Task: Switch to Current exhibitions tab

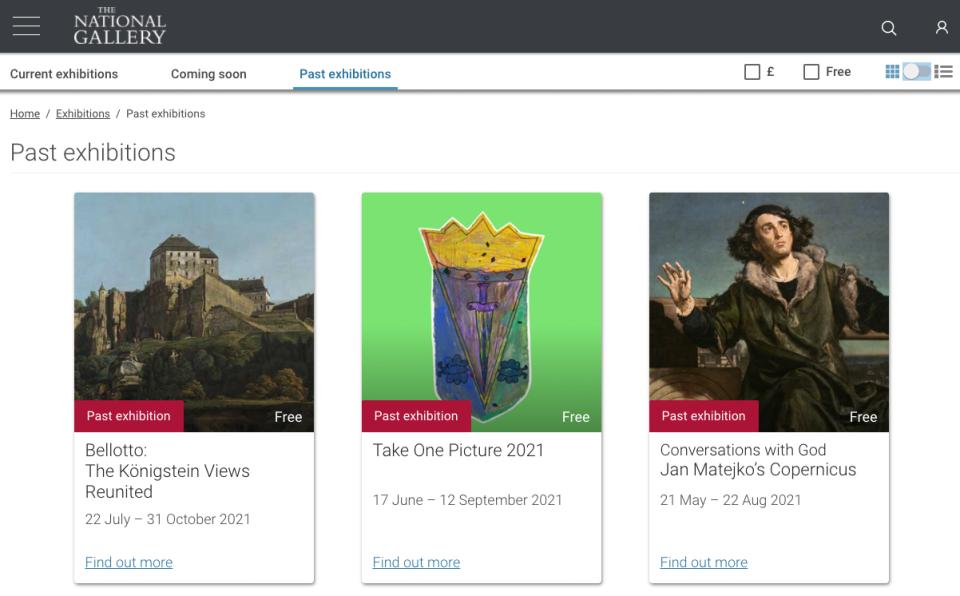Action: tap(64, 74)
